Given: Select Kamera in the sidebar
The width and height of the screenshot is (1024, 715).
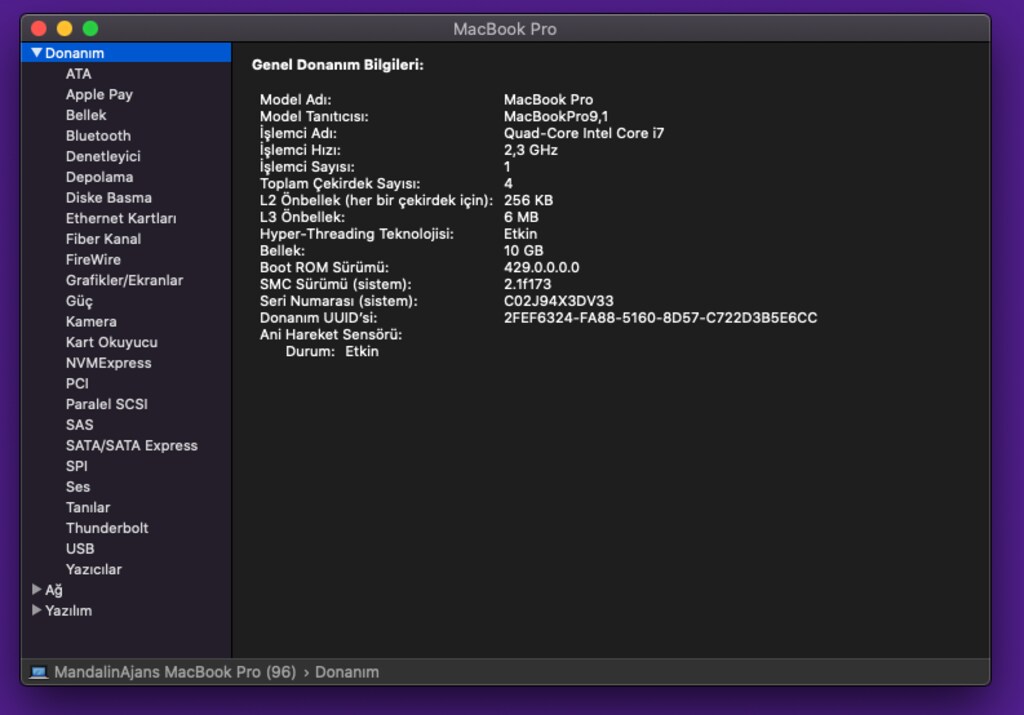Looking at the screenshot, I should pyautogui.click(x=91, y=322).
